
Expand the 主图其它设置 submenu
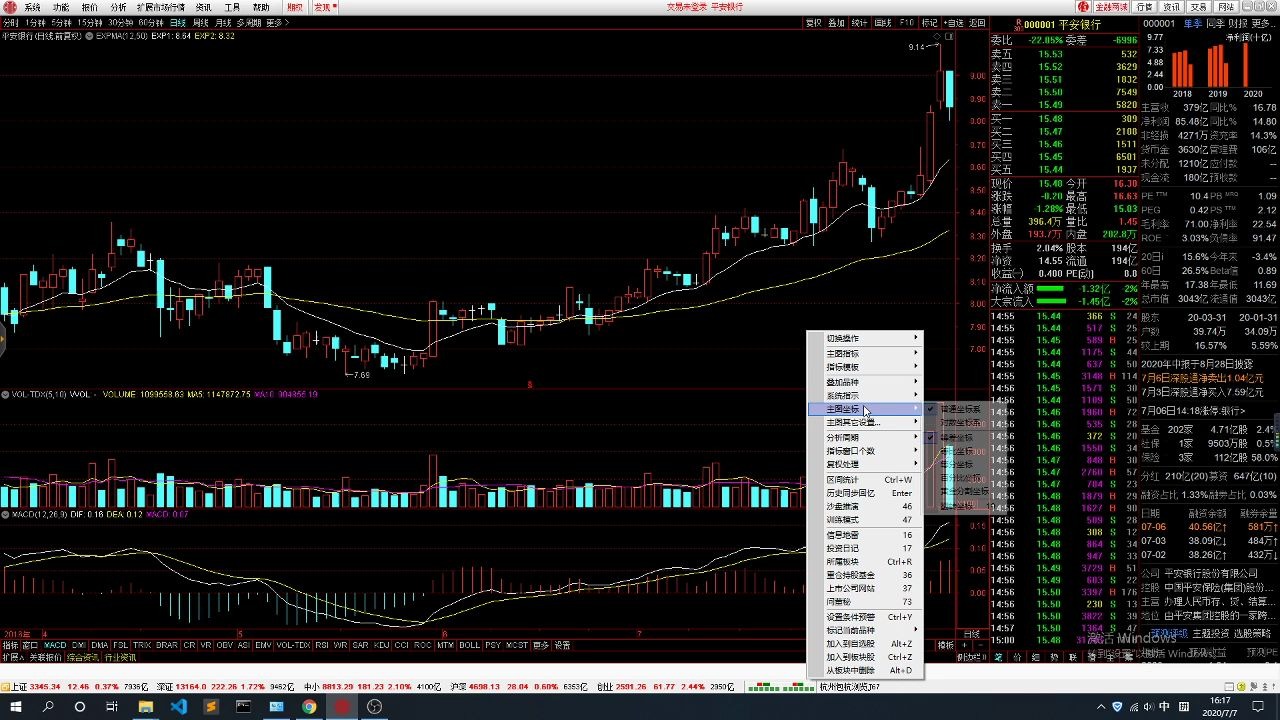pos(865,422)
